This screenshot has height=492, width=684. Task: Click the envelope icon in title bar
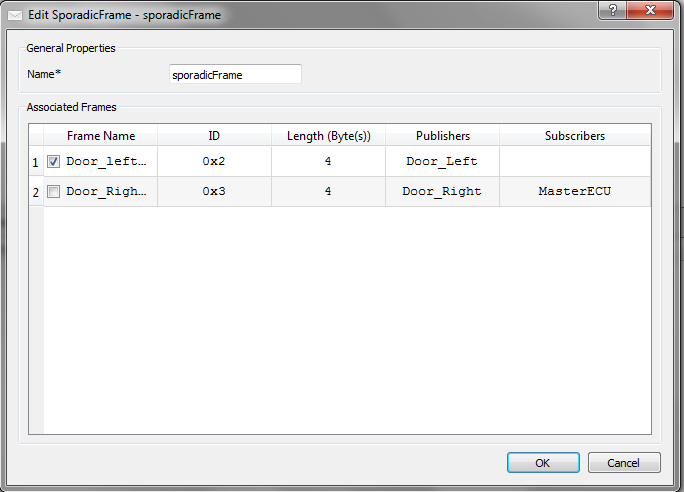click(x=15, y=15)
